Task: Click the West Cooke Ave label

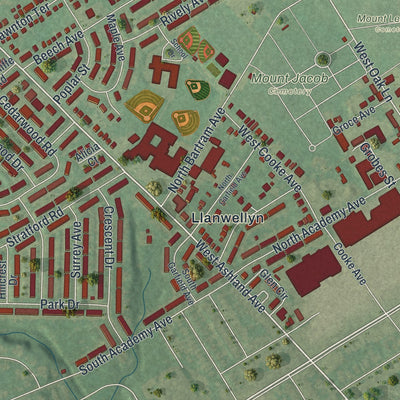Action: [x=270, y=158]
